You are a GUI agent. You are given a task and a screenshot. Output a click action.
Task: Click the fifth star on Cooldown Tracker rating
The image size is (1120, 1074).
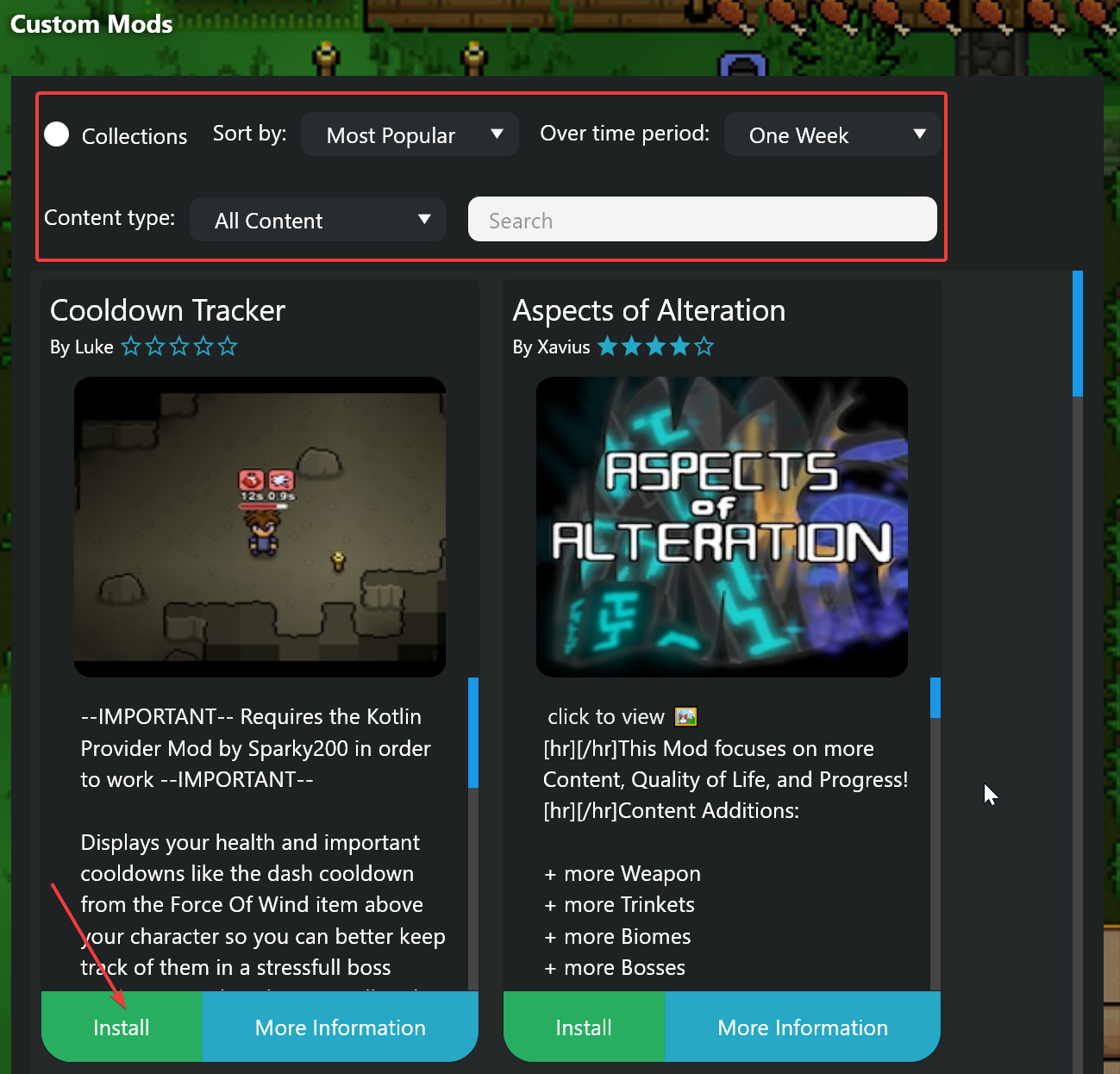coord(228,347)
